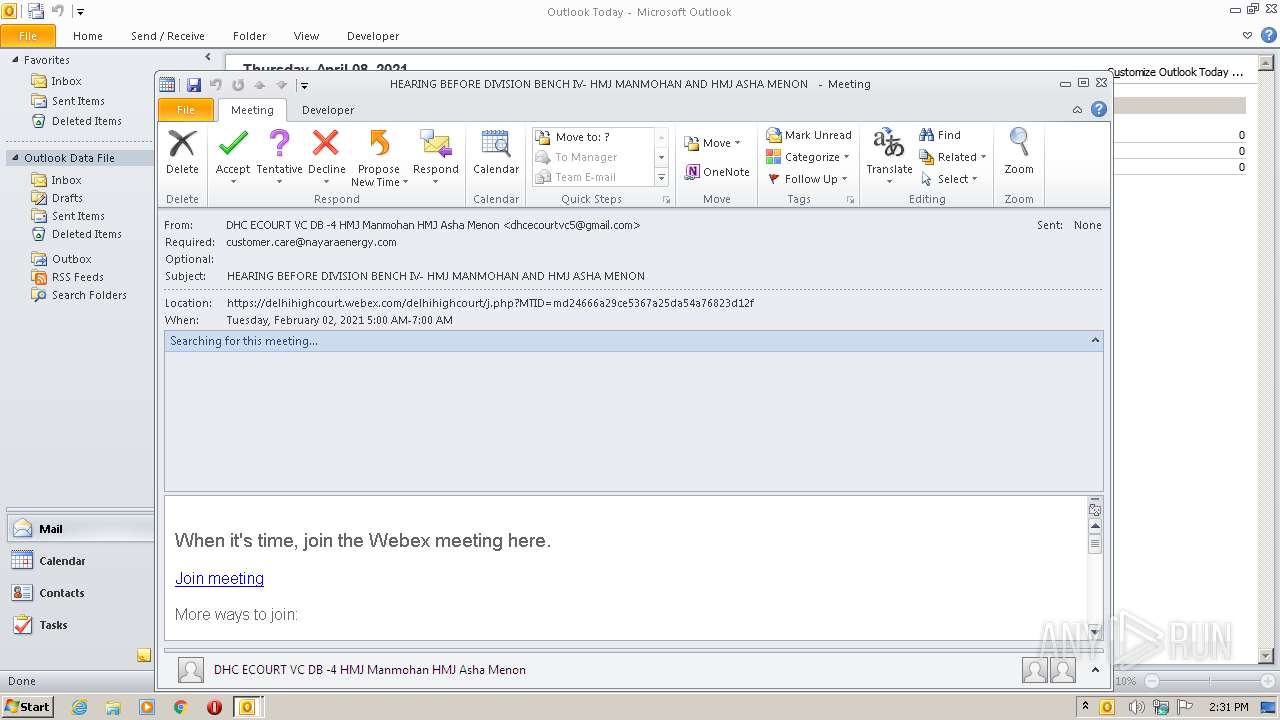Delete the meeting request

pos(182,153)
